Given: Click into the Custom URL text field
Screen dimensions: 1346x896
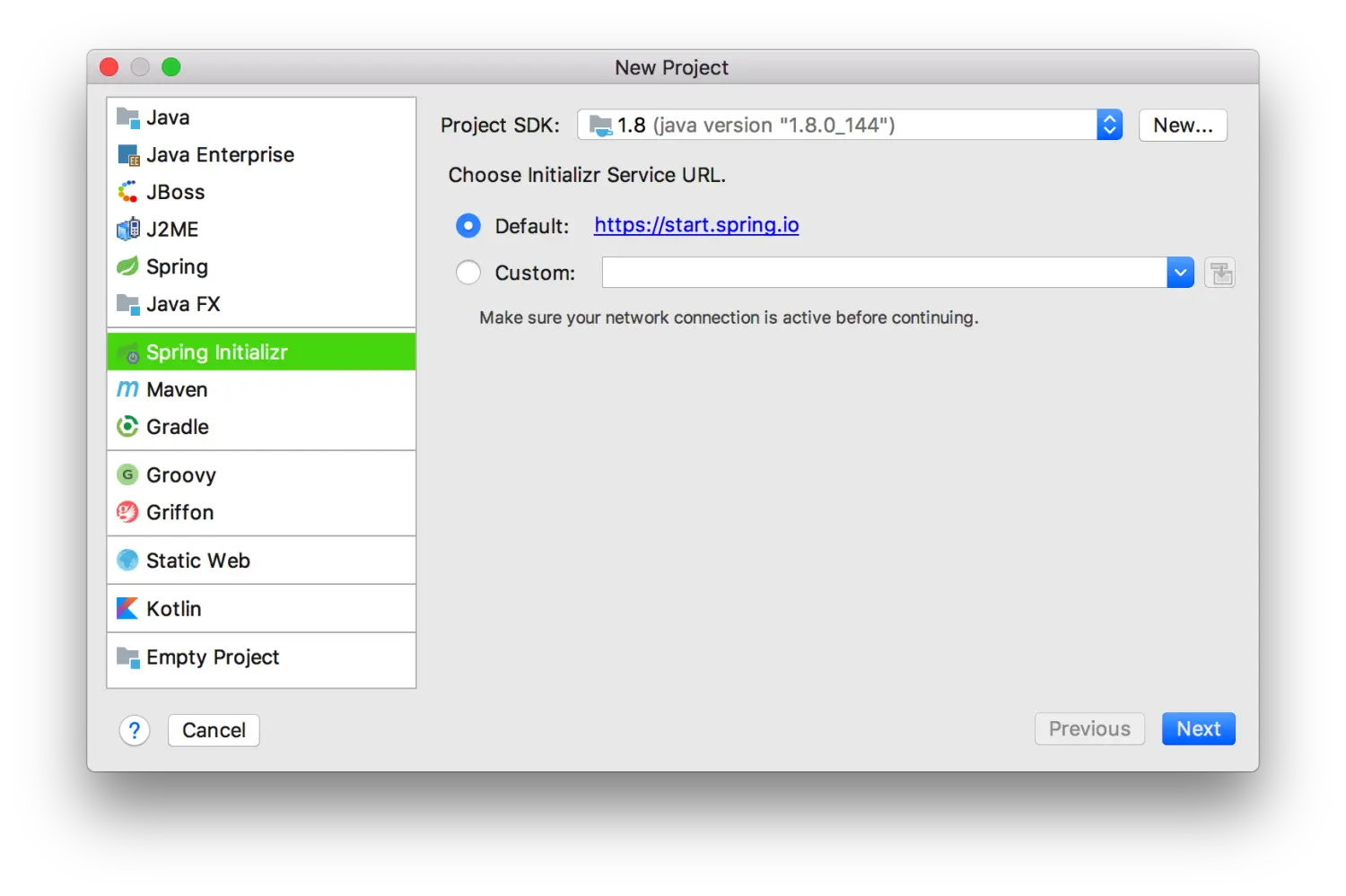Looking at the screenshot, I should coord(885,273).
